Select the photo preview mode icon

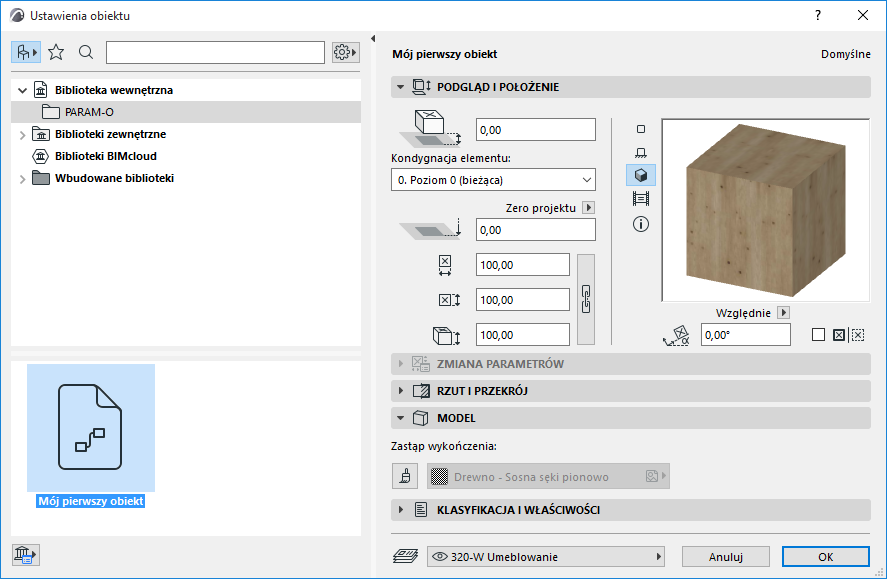coord(641,198)
